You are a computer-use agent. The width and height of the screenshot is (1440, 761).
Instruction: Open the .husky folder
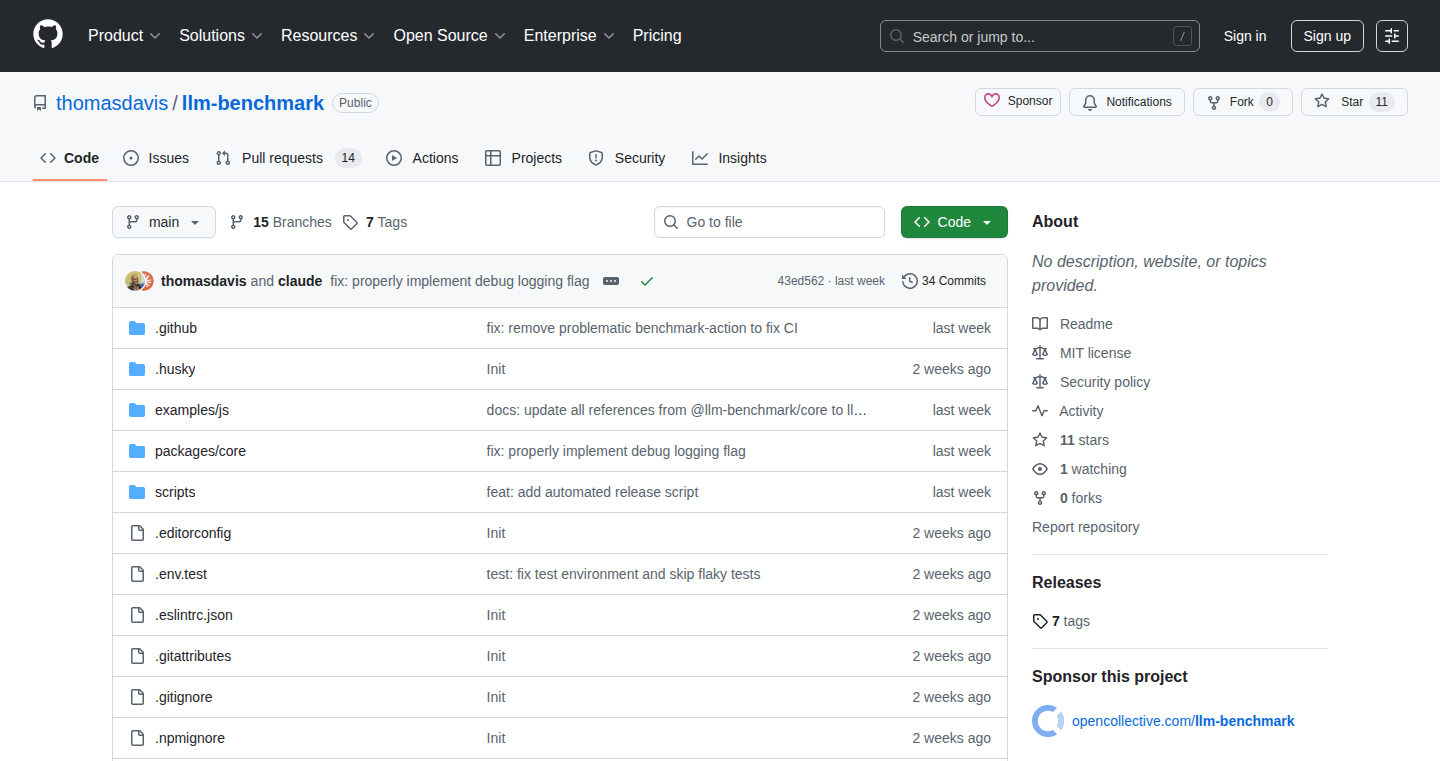175,369
